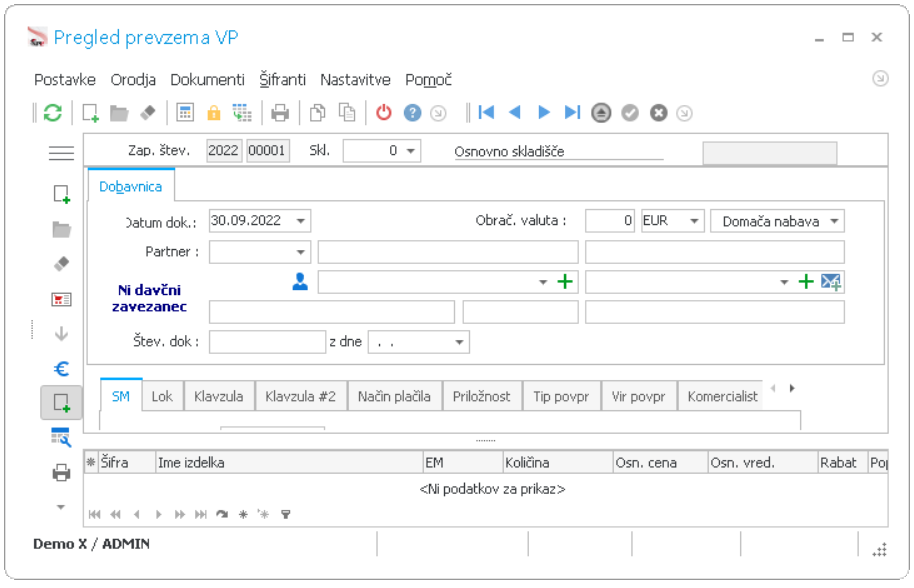
Task: Click open folder icon in top toolbar
Action: pos(119,113)
